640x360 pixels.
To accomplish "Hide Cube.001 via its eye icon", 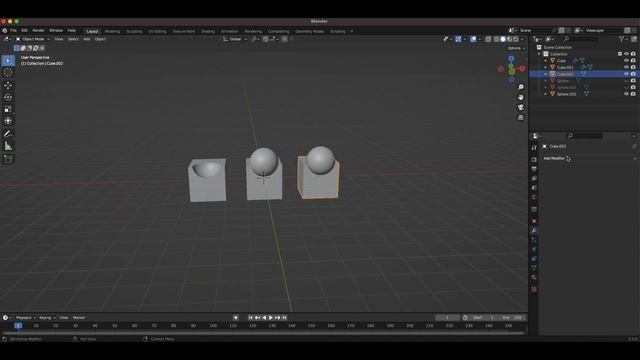I will coord(626,67).
